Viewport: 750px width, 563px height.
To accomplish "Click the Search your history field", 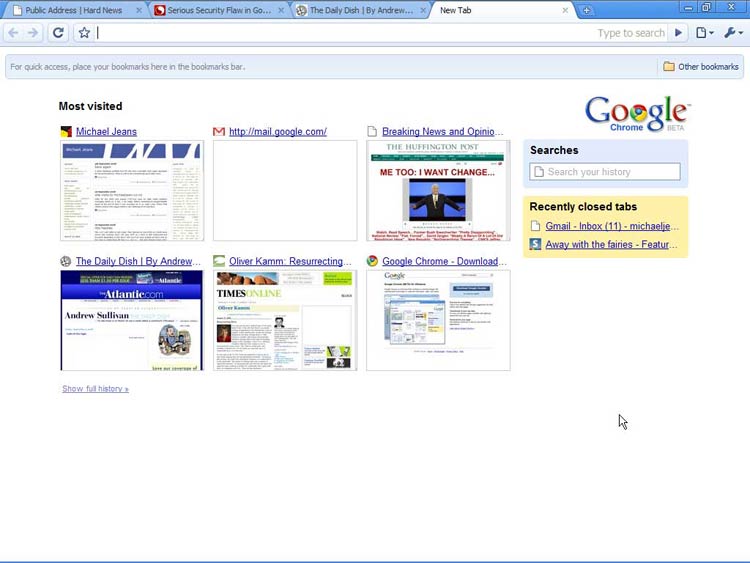I will tap(605, 172).
